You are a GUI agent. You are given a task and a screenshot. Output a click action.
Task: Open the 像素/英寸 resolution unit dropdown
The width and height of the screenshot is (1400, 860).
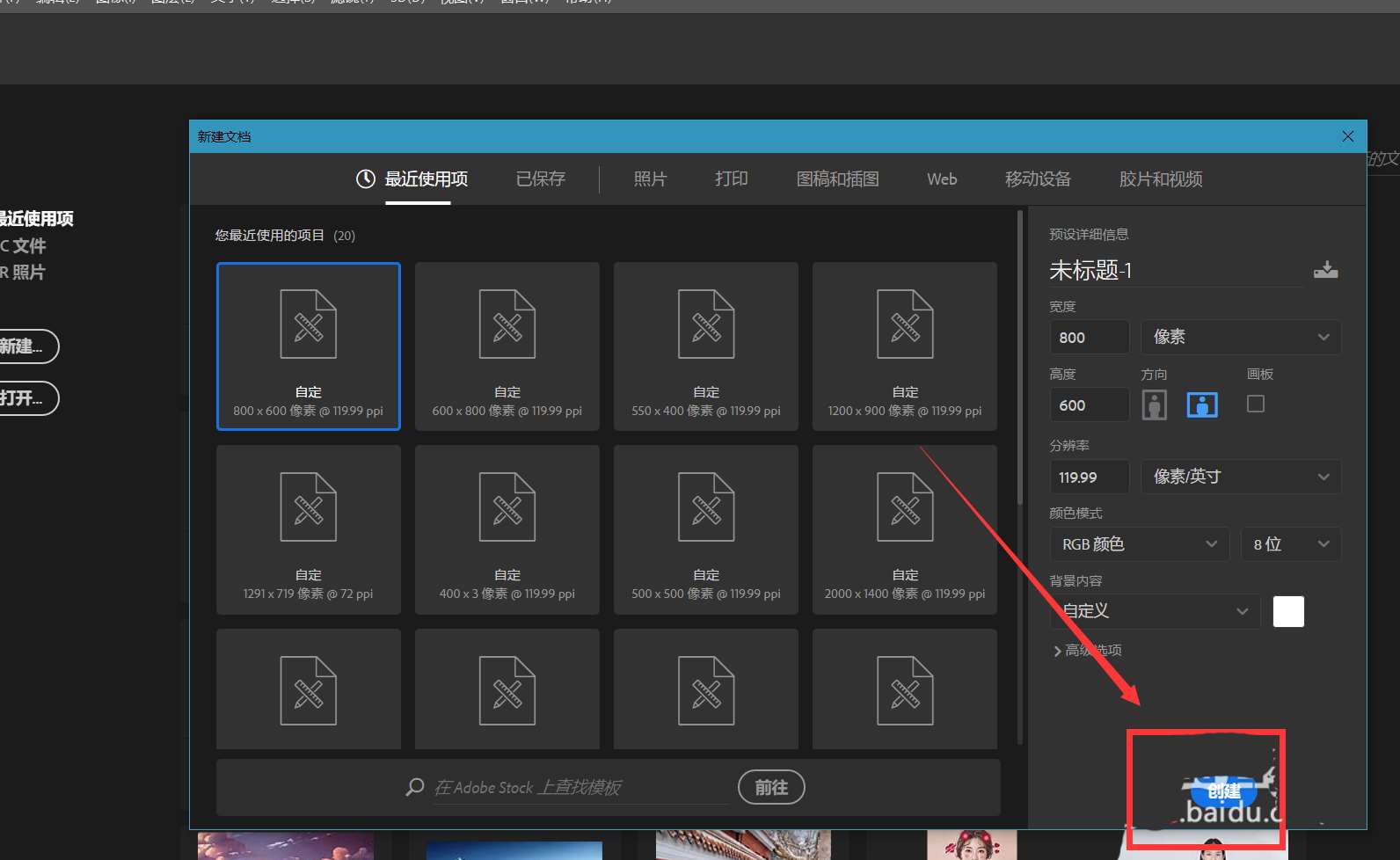coord(1241,477)
